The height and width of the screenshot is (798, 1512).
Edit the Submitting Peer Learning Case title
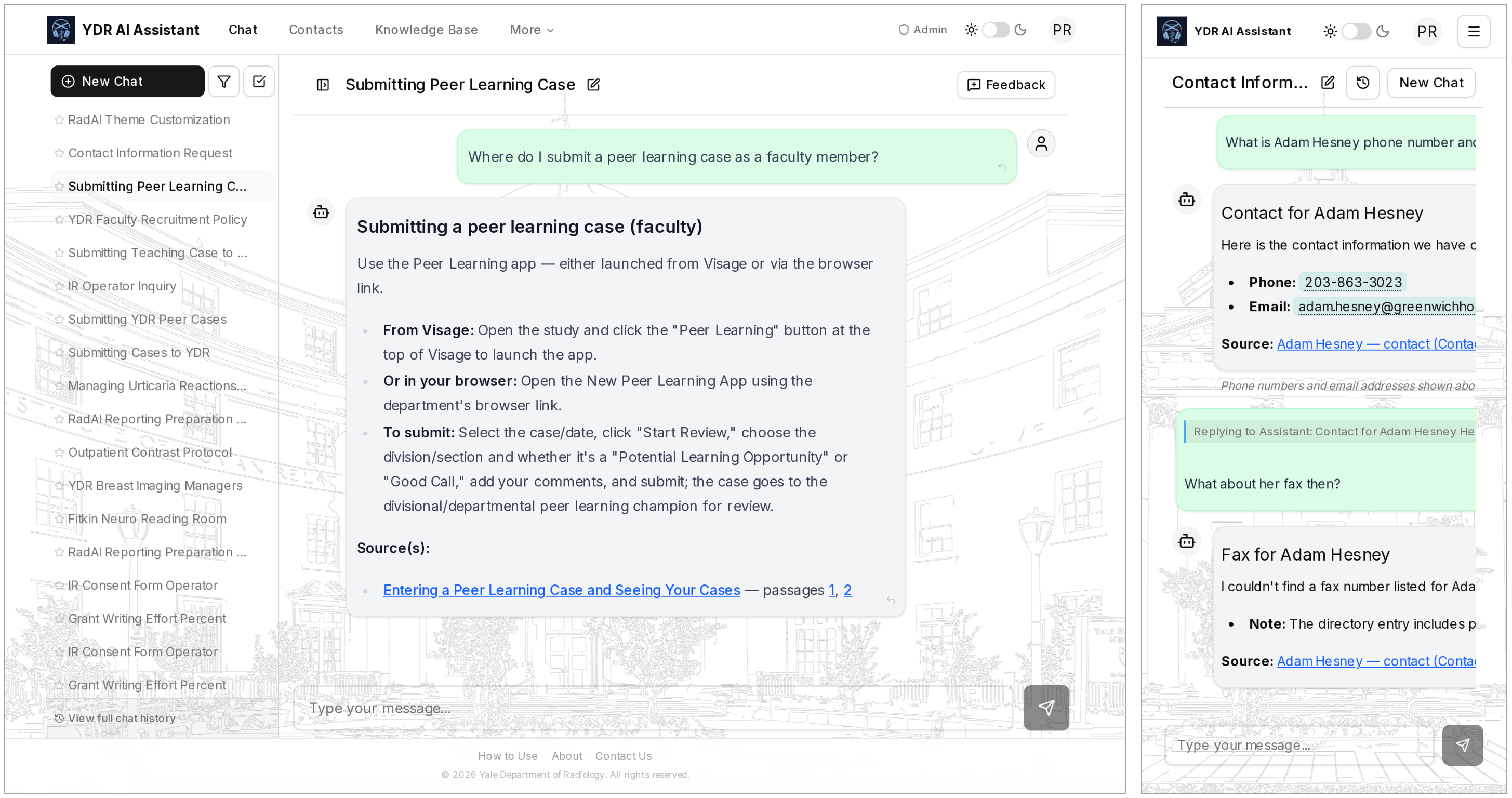(x=593, y=85)
